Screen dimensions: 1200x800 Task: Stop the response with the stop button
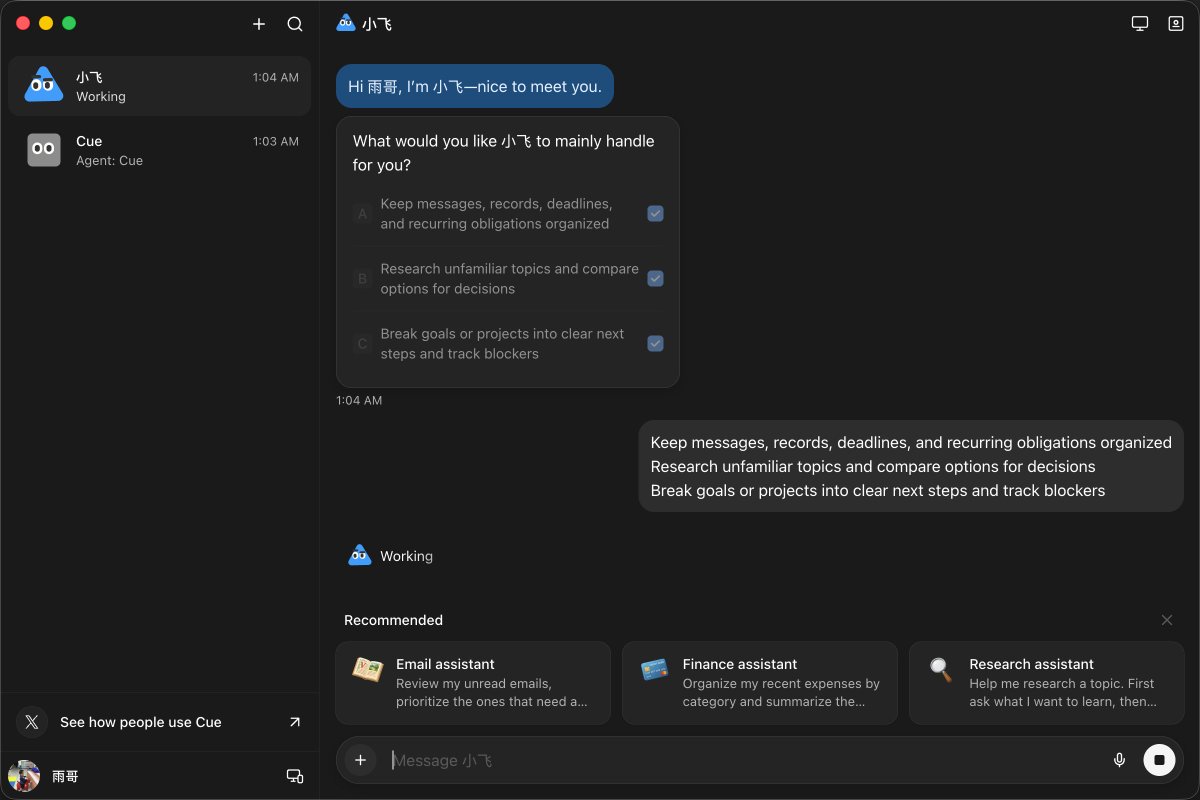click(1159, 760)
